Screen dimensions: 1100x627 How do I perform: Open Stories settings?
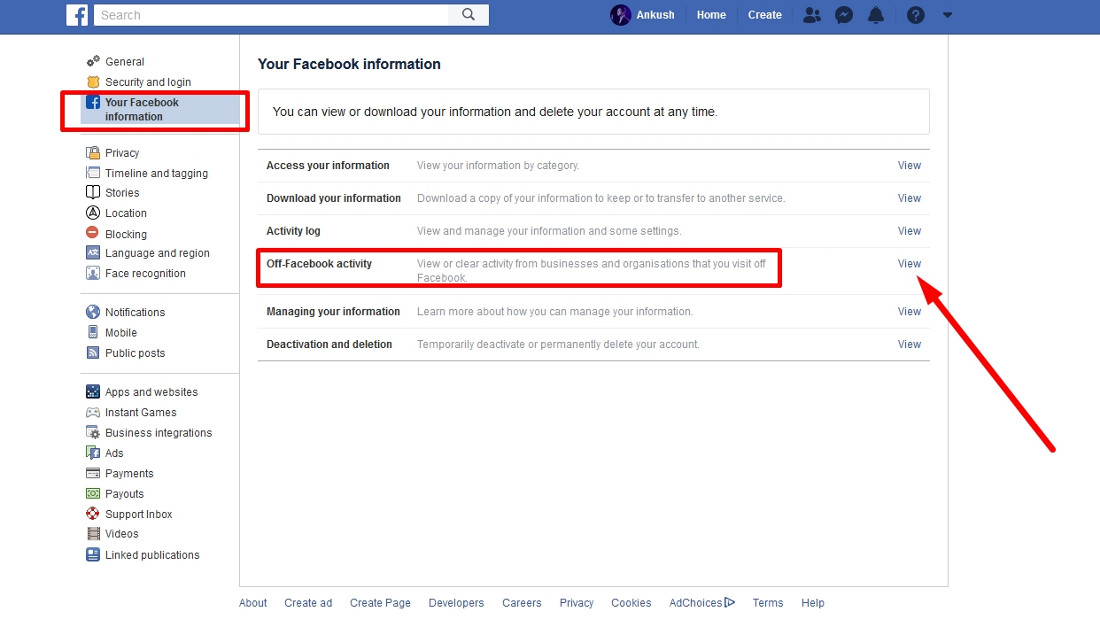click(122, 193)
